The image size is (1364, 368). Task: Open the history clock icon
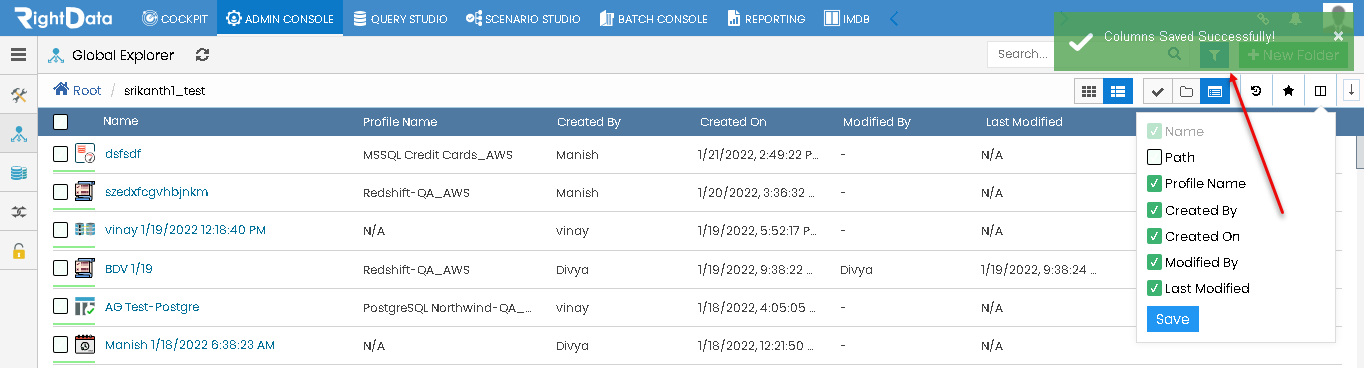(x=1256, y=91)
